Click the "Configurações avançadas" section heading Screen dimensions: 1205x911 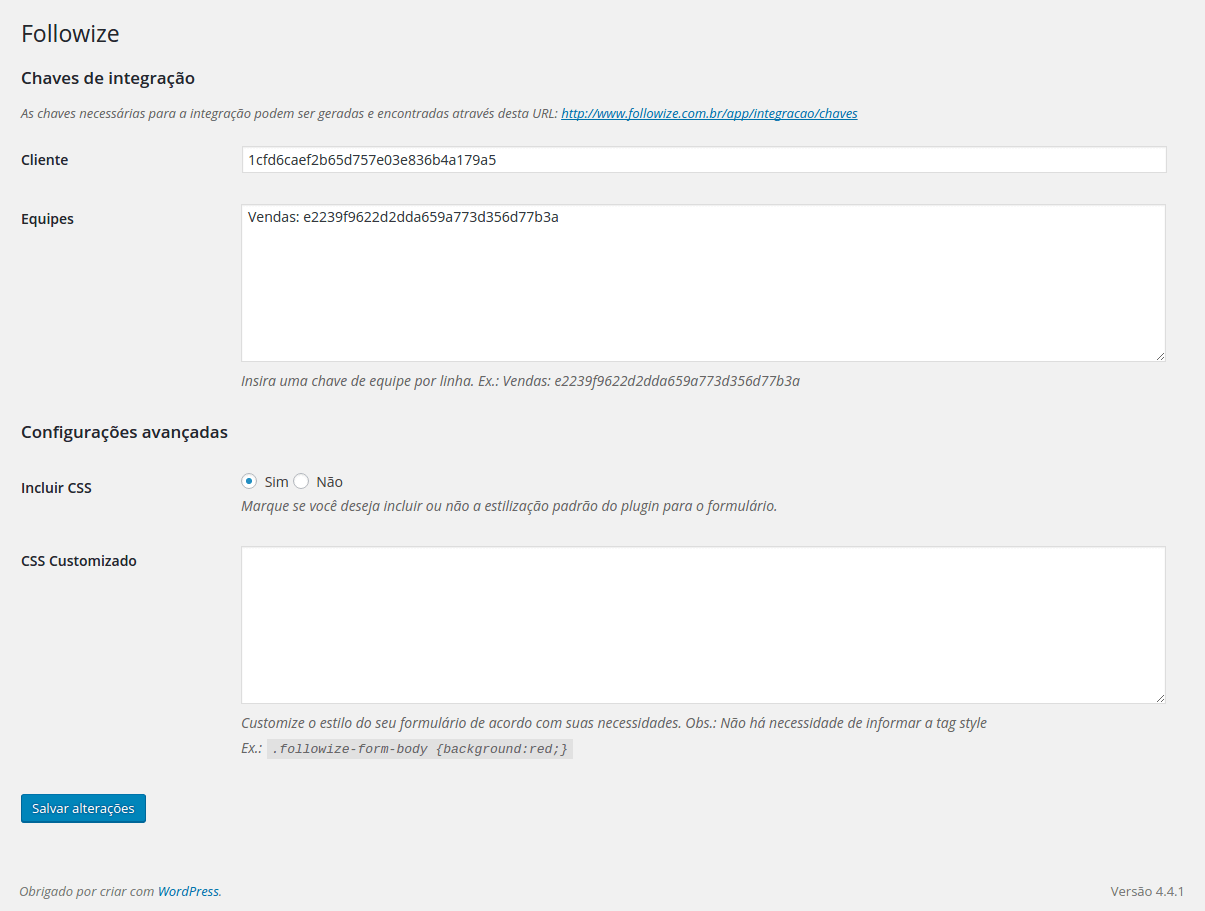tap(124, 433)
